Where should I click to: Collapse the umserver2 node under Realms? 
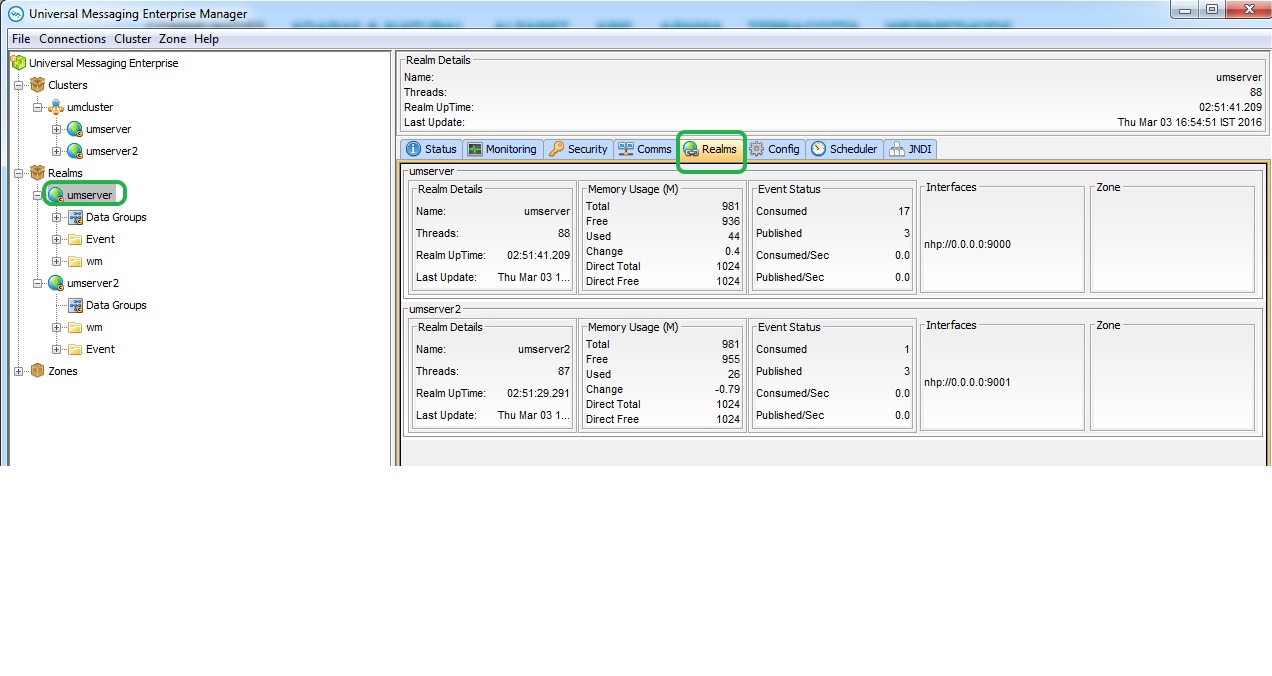[38, 283]
